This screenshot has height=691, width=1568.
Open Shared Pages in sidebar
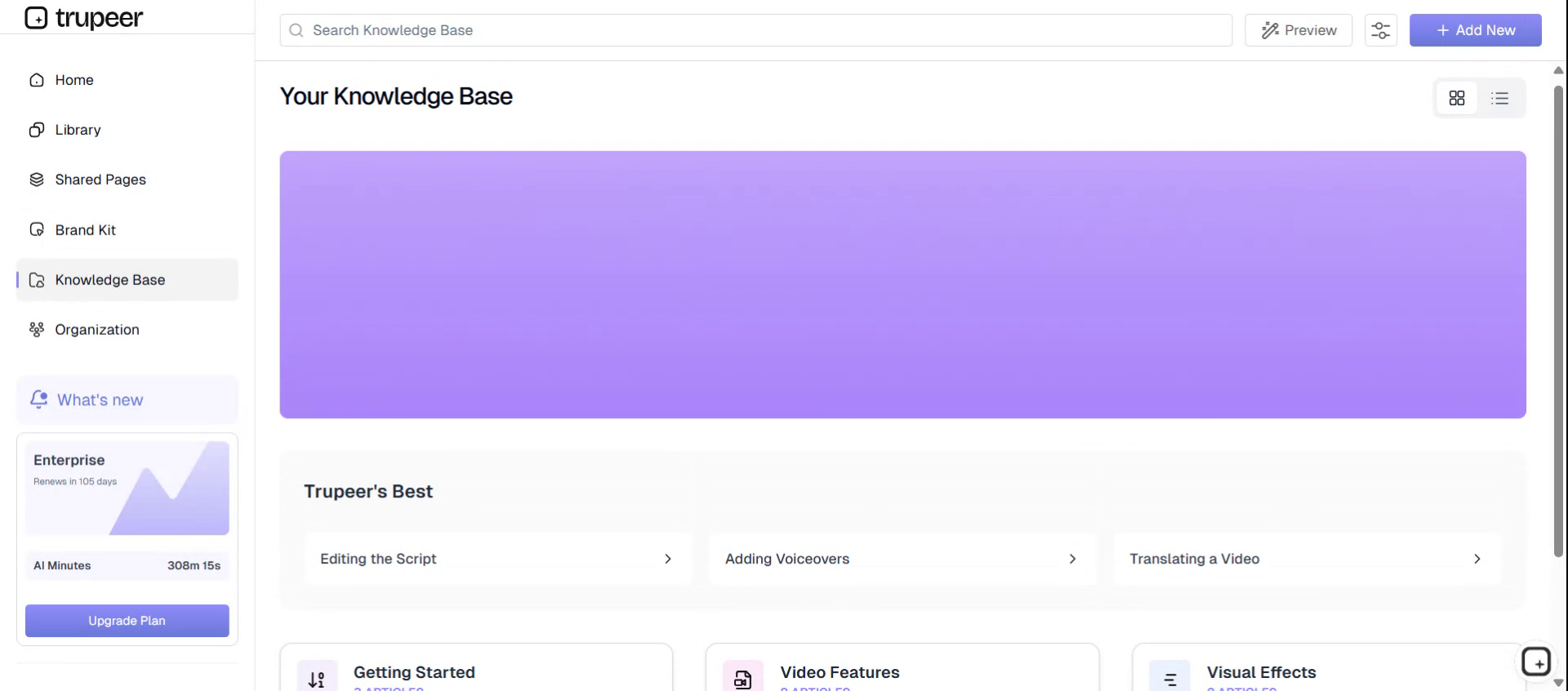pyautogui.click(x=127, y=180)
